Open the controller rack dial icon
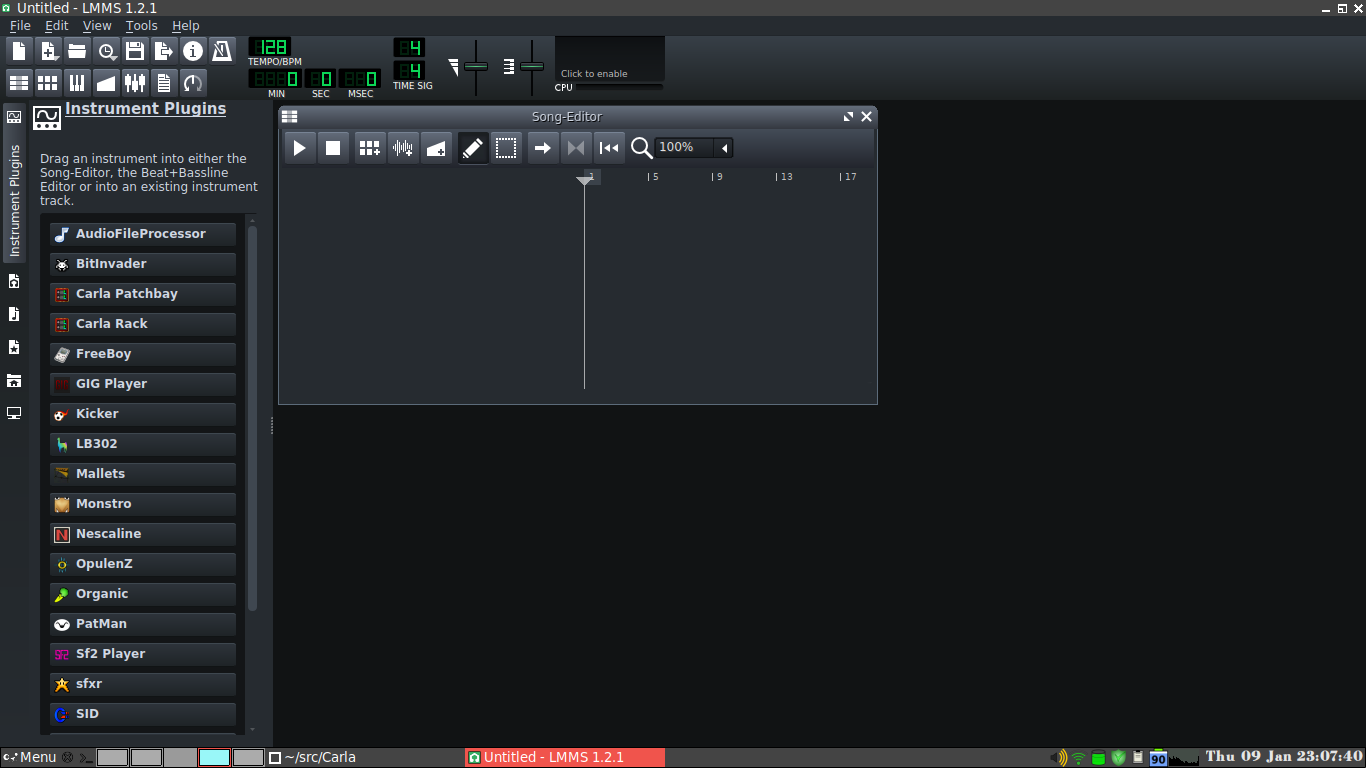The image size is (1366, 768). [193, 82]
